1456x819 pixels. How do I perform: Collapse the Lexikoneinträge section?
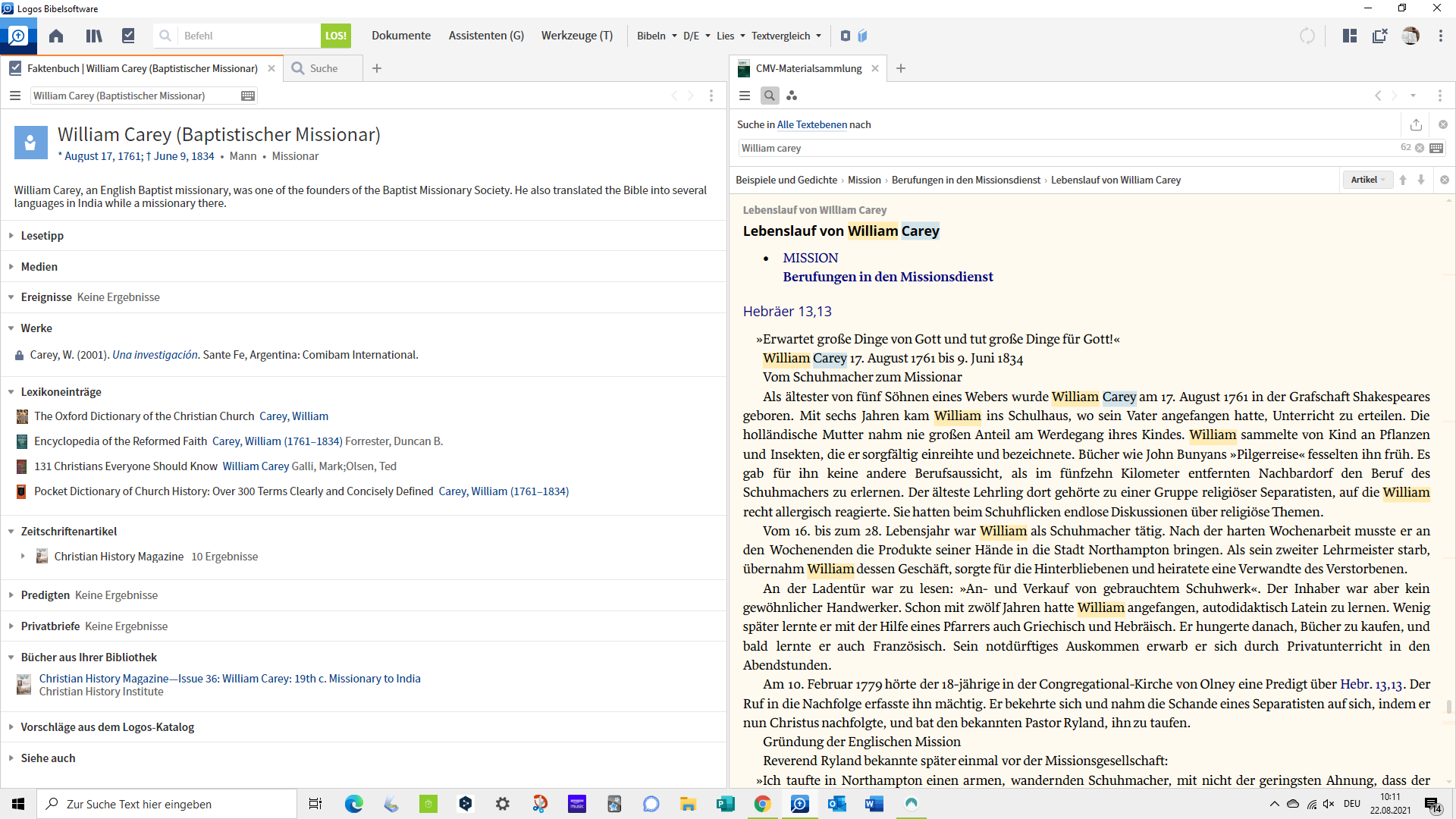pyautogui.click(x=11, y=392)
